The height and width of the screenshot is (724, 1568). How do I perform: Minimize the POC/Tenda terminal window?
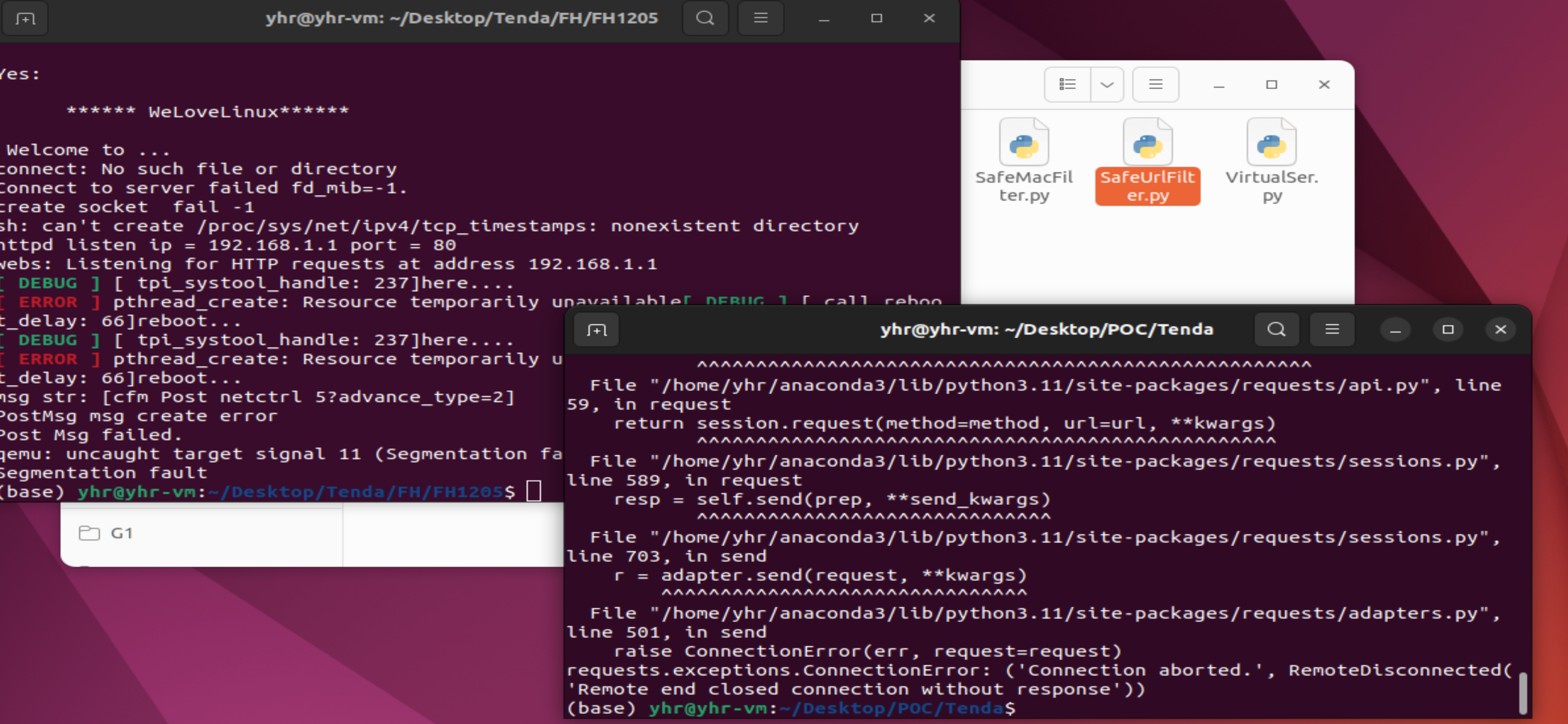point(1395,330)
